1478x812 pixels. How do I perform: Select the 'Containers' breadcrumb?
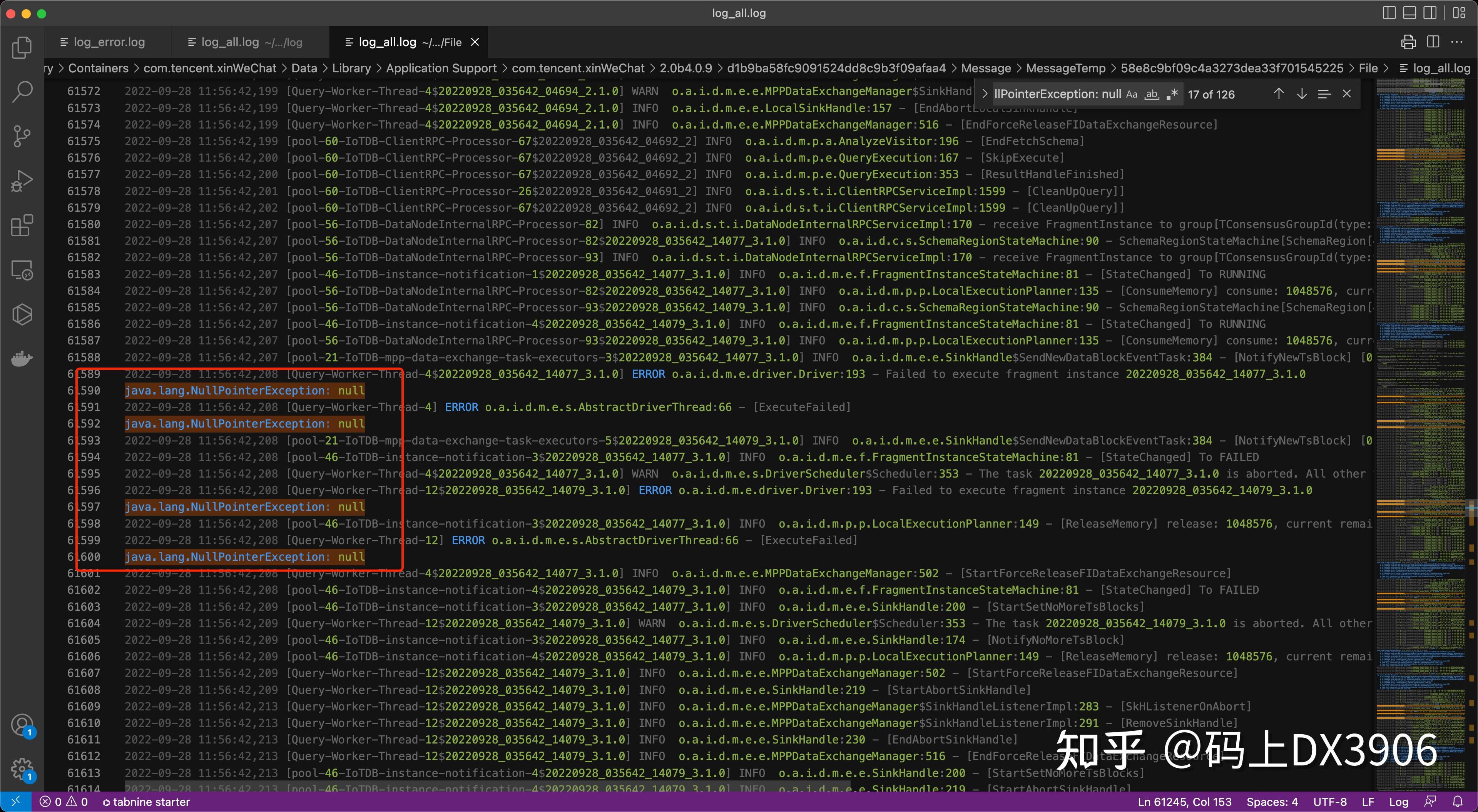tap(98, 68)
